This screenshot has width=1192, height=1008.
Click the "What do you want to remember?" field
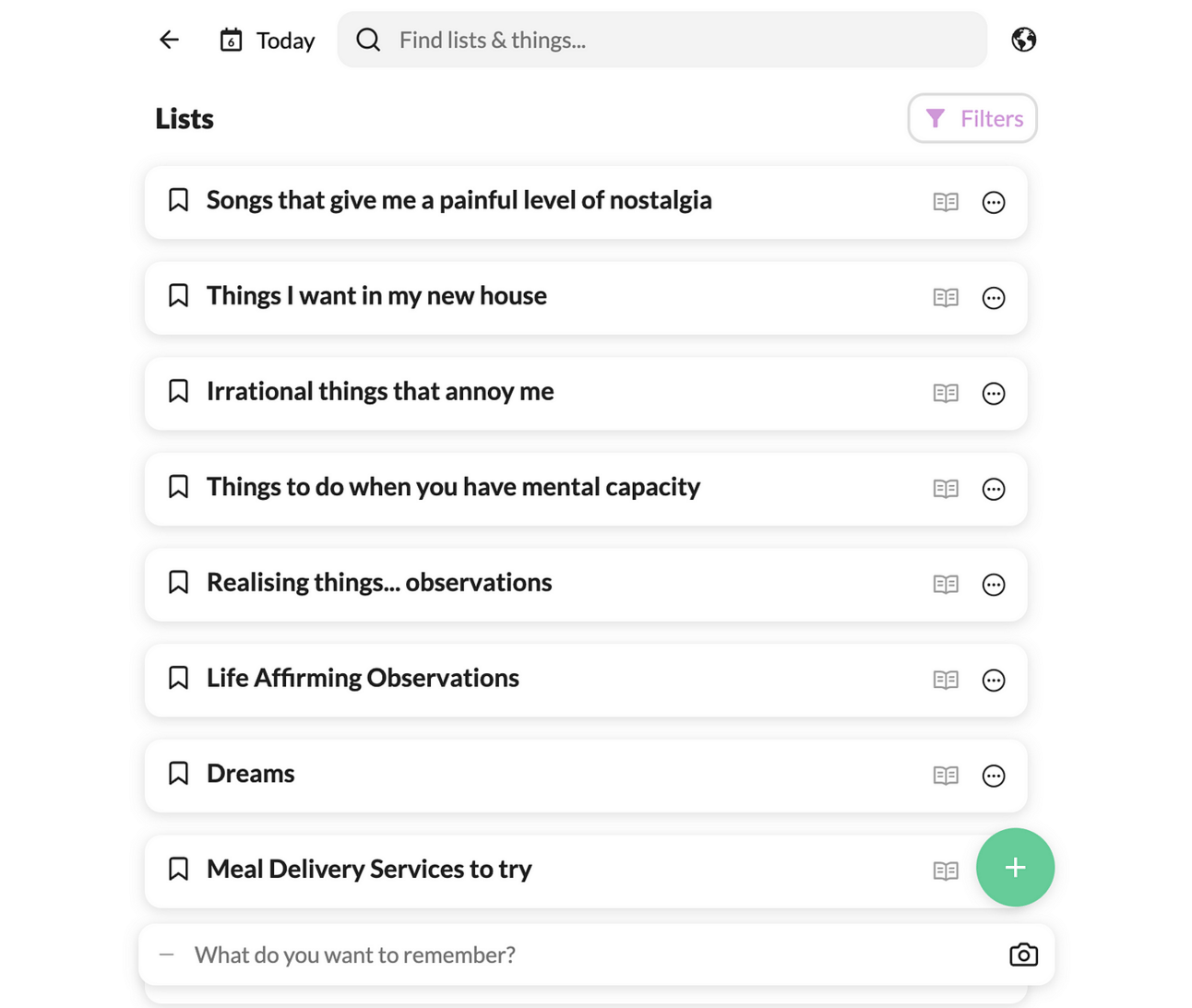554,955
